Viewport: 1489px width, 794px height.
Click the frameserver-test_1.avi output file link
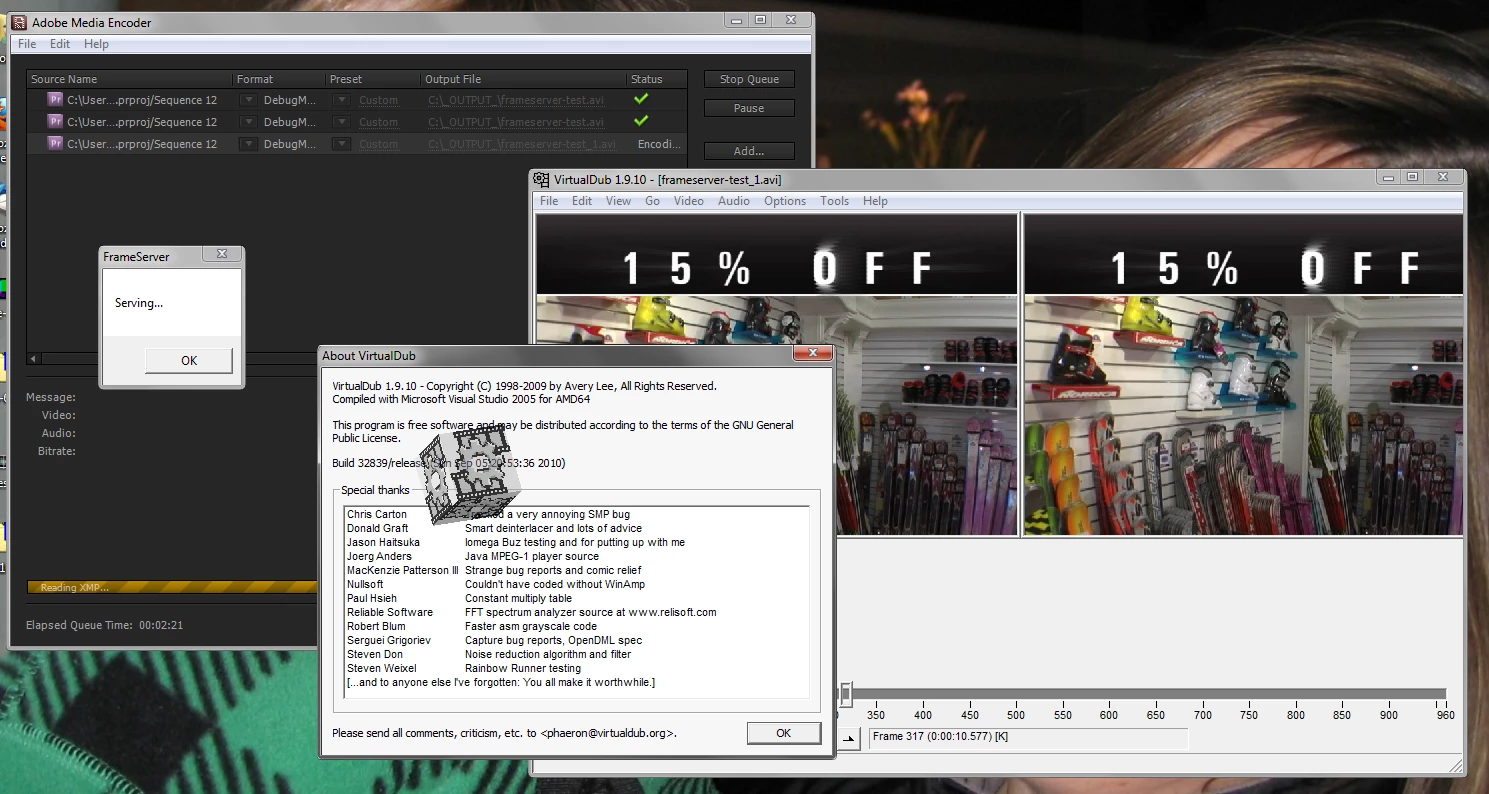[x=521, y=144]
